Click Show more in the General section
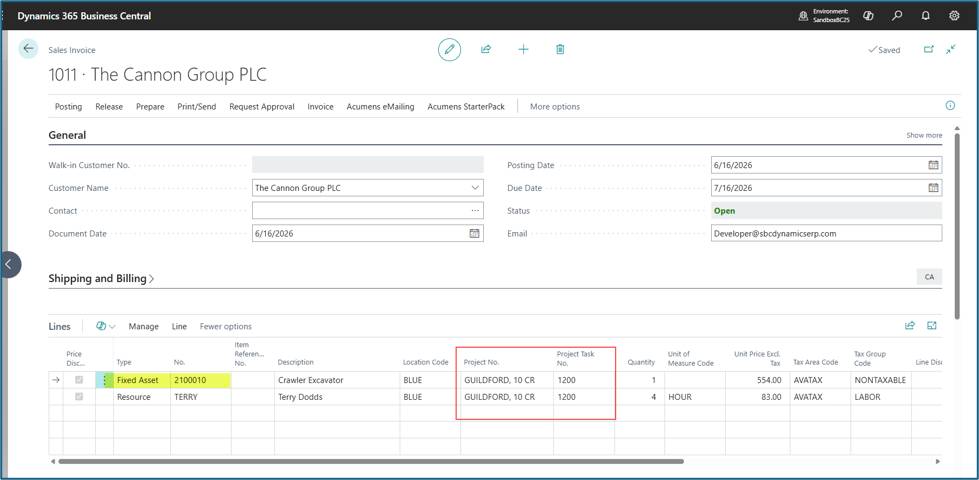The height and width of the screenshot is (480, 979). [924, 135]
